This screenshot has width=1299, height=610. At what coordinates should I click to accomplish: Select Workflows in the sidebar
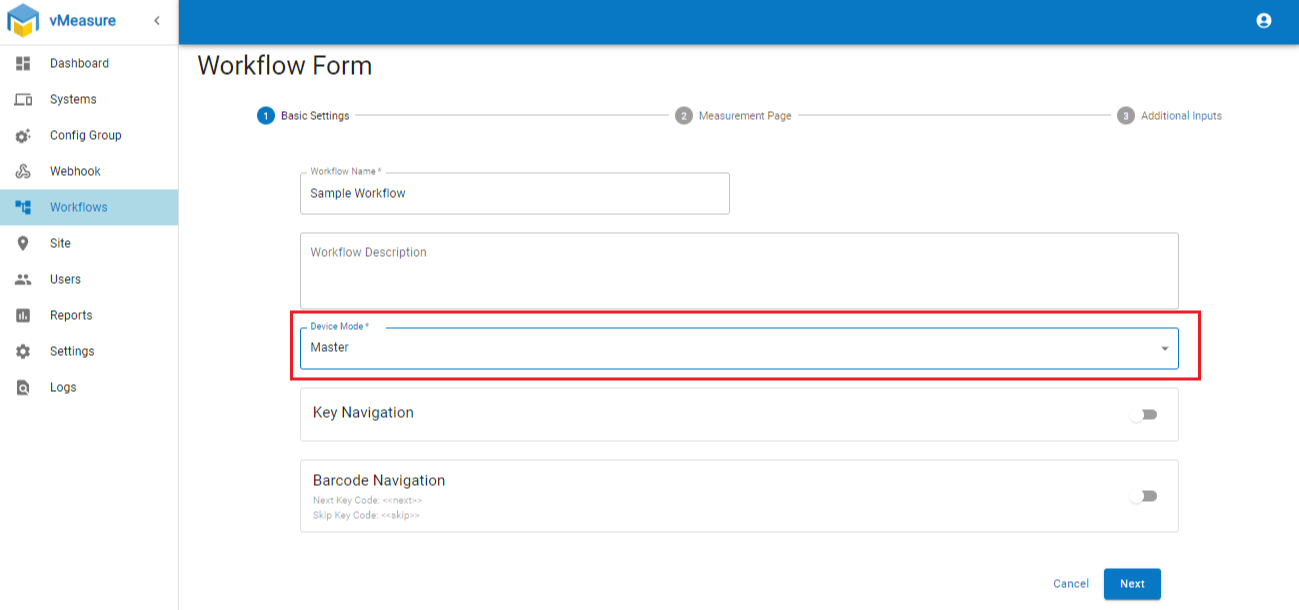coord(89,207)
